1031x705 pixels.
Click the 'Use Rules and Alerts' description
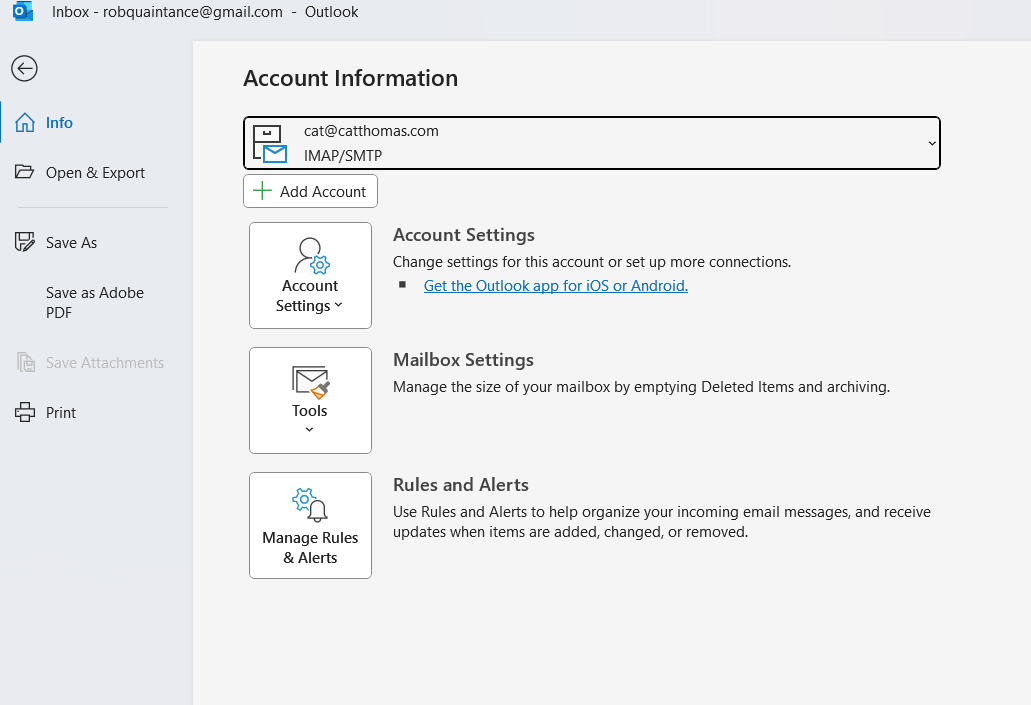click(661, 522)
